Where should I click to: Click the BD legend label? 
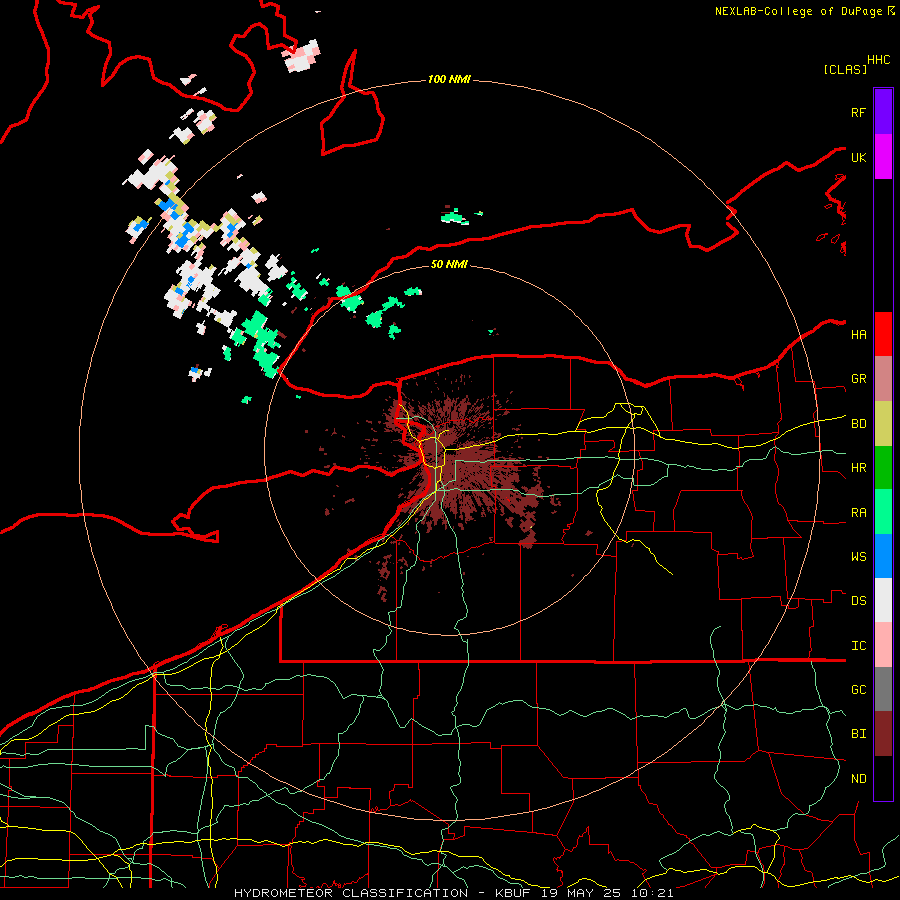(x=858, y=424)
